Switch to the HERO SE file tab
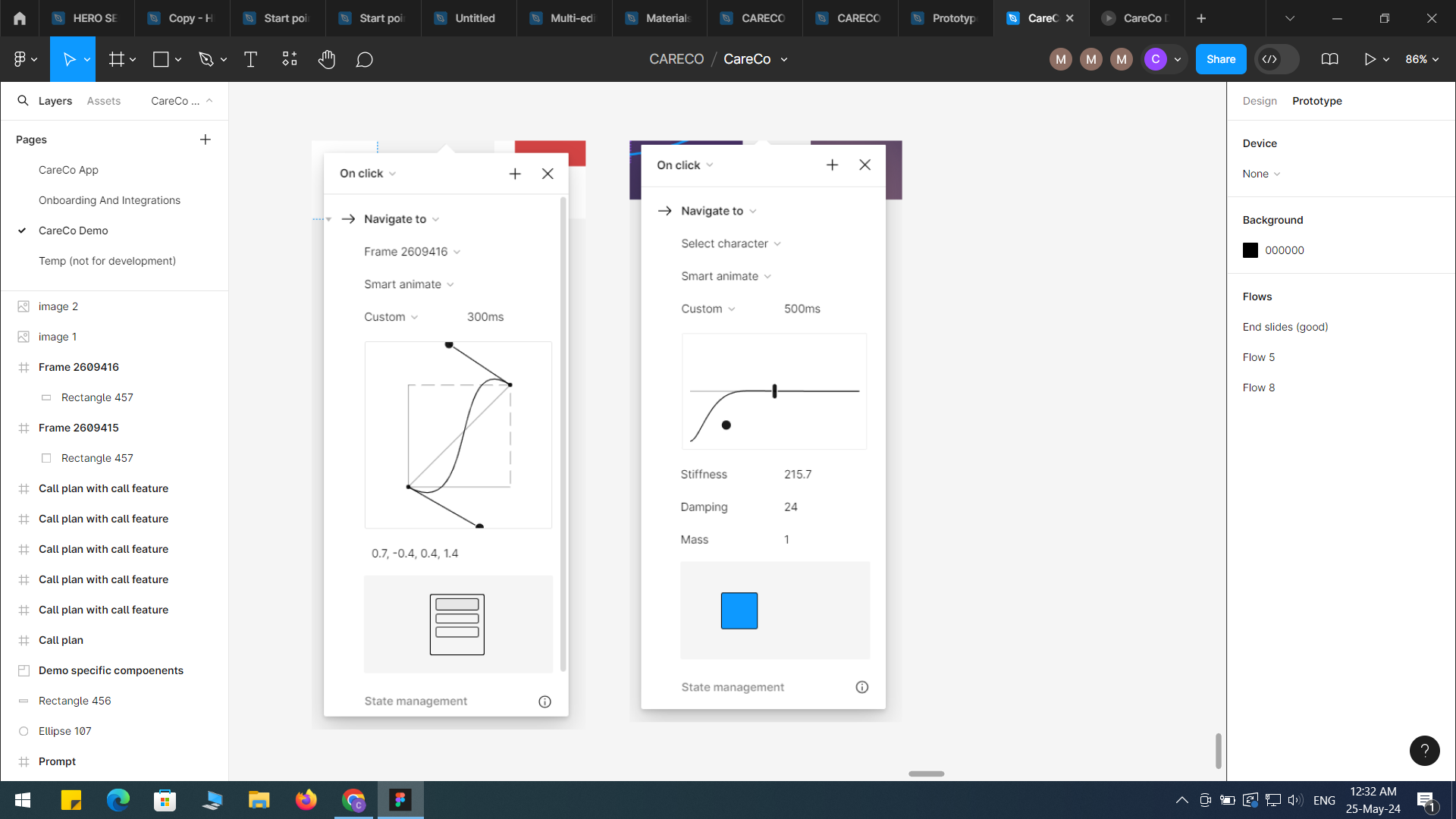The image size is (1456, 819). (86, 18)
